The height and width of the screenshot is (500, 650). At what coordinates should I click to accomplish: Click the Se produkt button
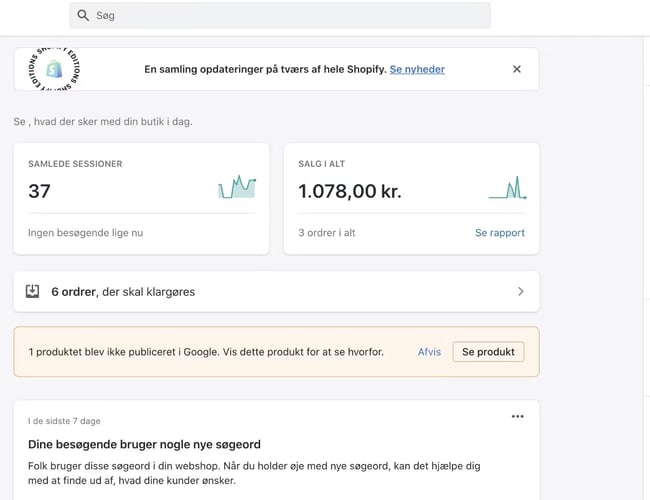[x=488, y=352]
